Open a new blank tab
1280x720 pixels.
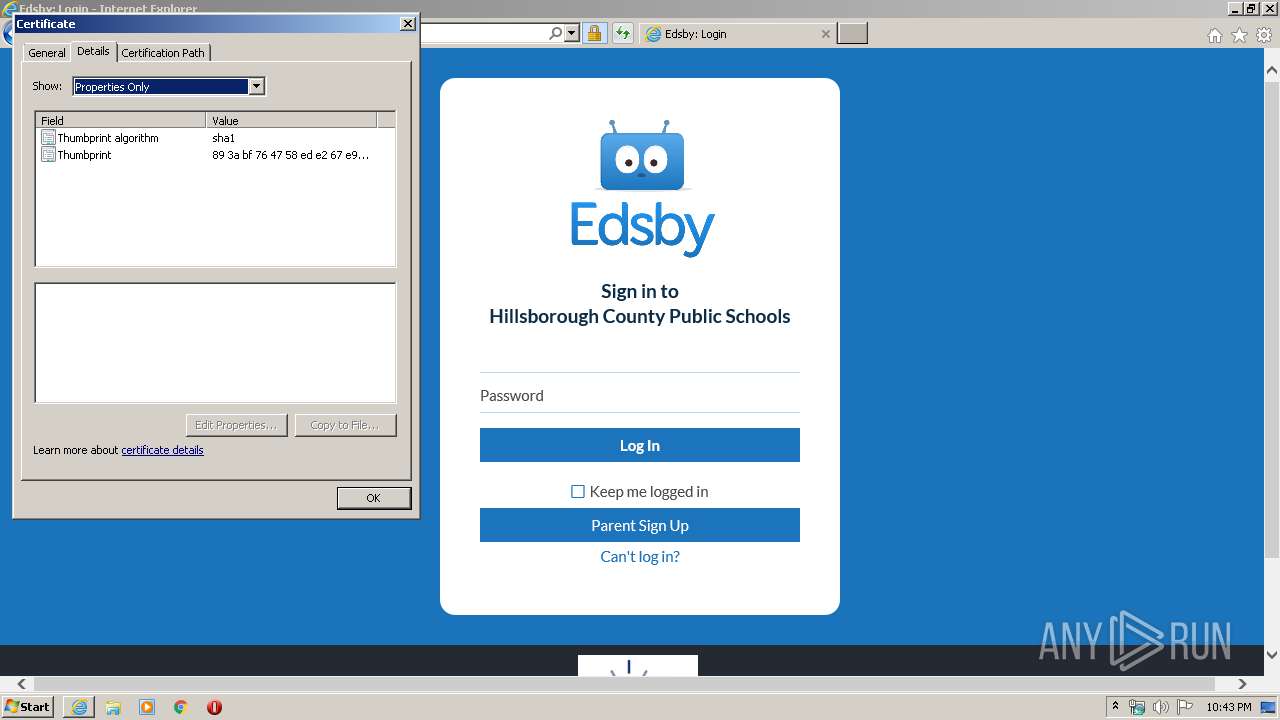click(852, 34)
